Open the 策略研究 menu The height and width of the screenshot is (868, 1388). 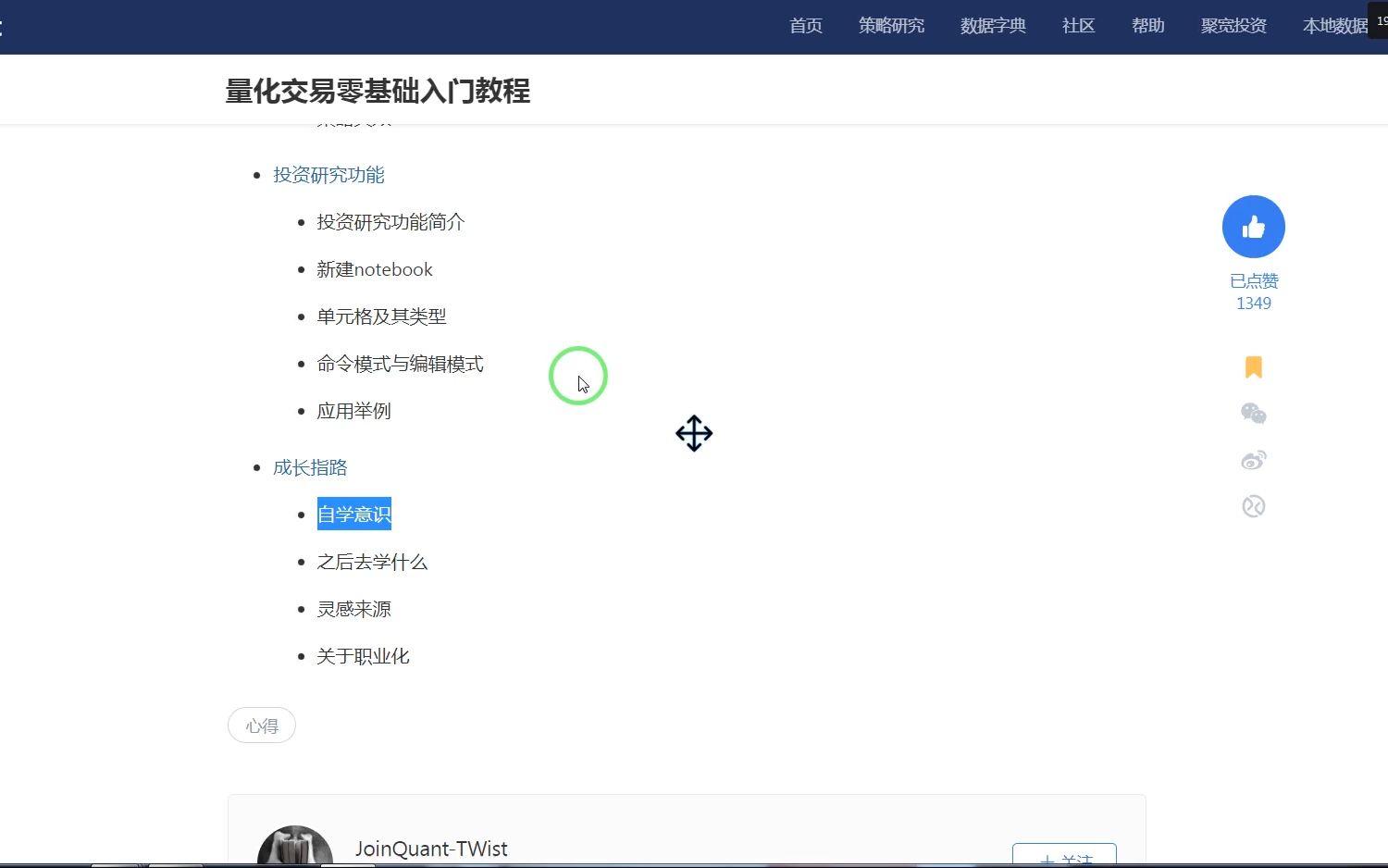(891, 26)
